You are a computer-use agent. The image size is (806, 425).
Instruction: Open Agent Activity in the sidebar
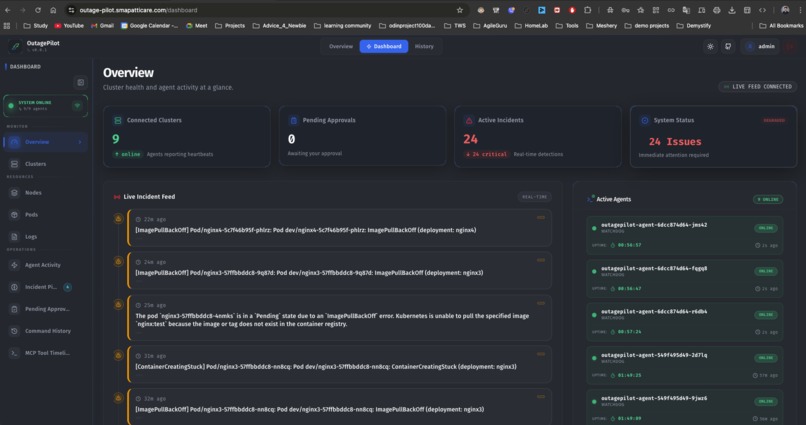coord(45,265)
